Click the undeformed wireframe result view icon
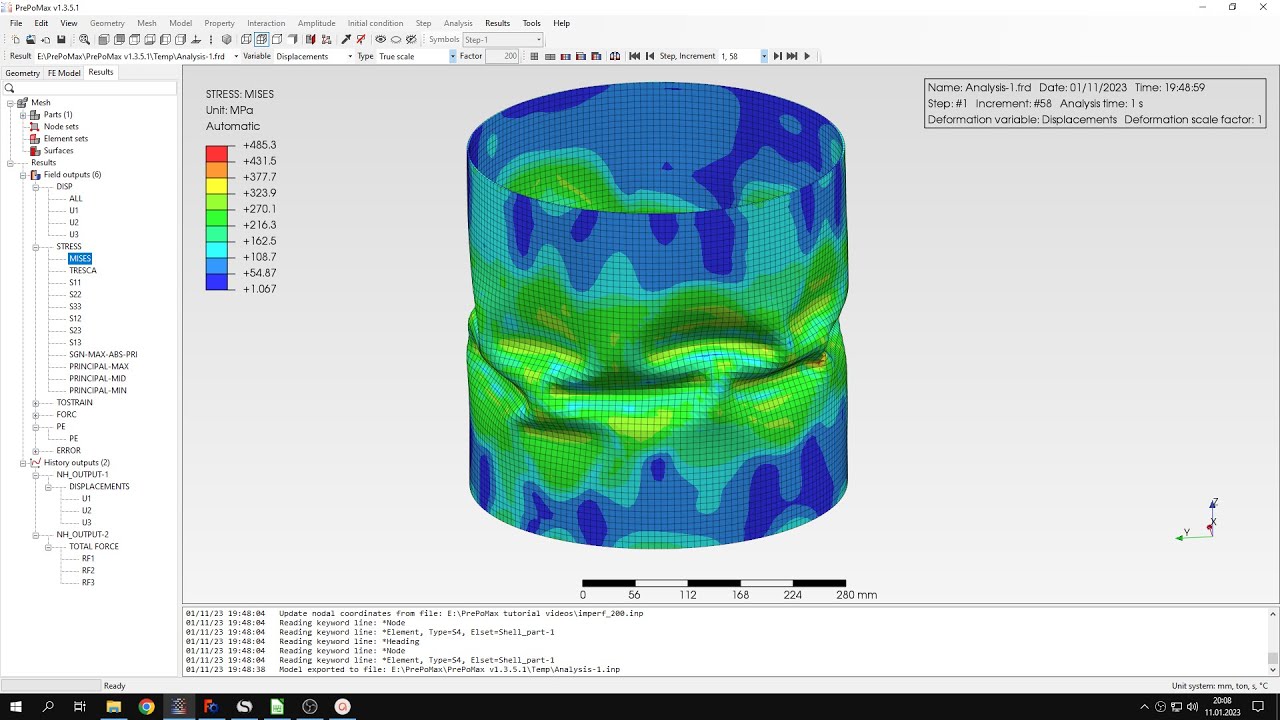The image size is (1280, 720). pyautogui.click(x=581, y=56)
